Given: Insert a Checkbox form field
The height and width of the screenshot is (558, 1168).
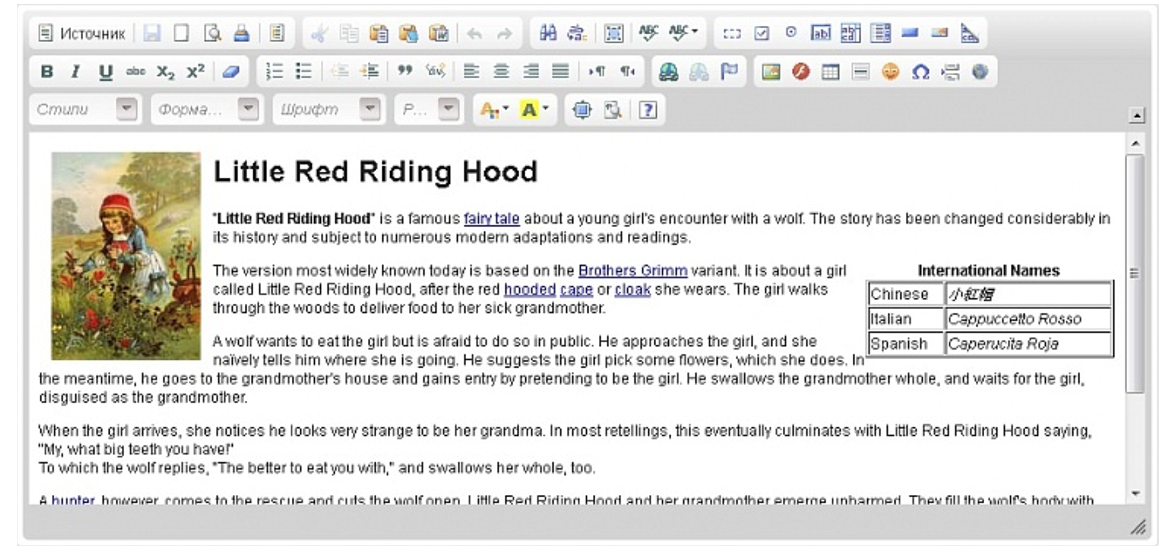Looking at the screenshot, I should (x=761, y=33).
